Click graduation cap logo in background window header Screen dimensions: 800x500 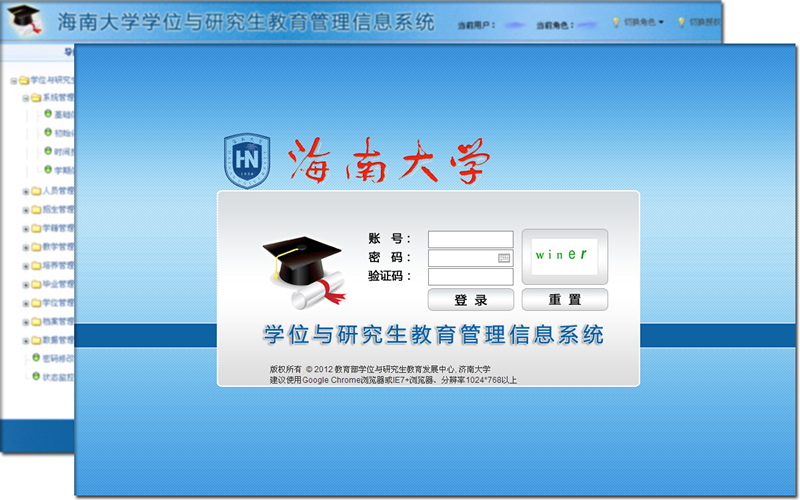(x=24, y=20)
